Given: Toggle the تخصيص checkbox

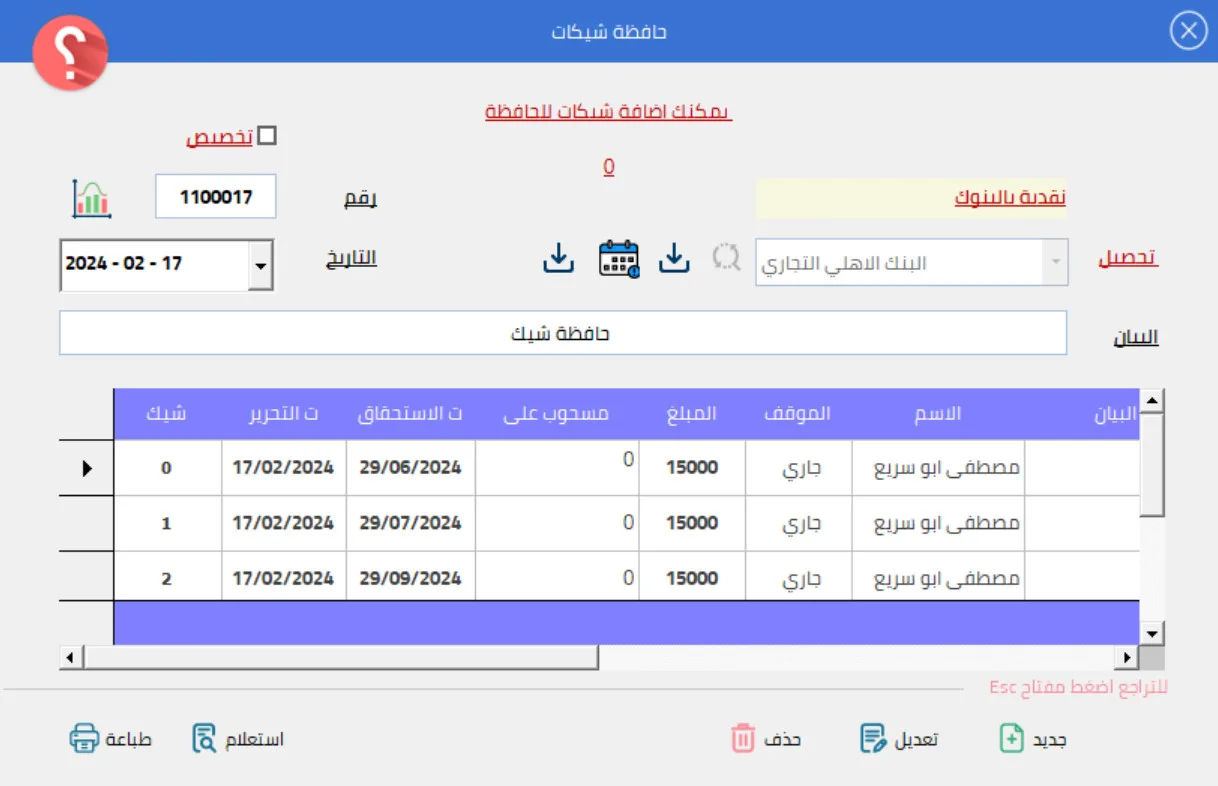Looking at the screenshot, I should [x=267, y=136].
